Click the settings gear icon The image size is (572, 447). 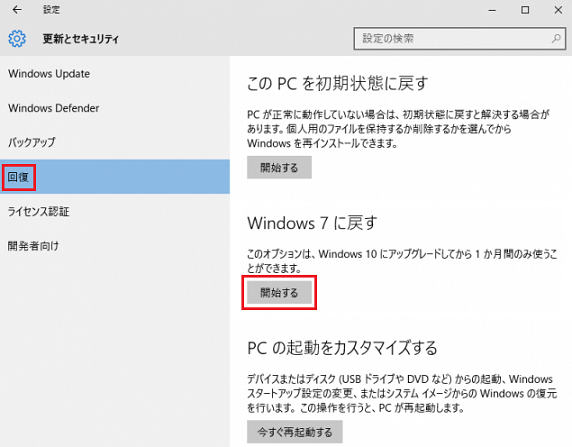pyautogui.click(x=17, y=38)
